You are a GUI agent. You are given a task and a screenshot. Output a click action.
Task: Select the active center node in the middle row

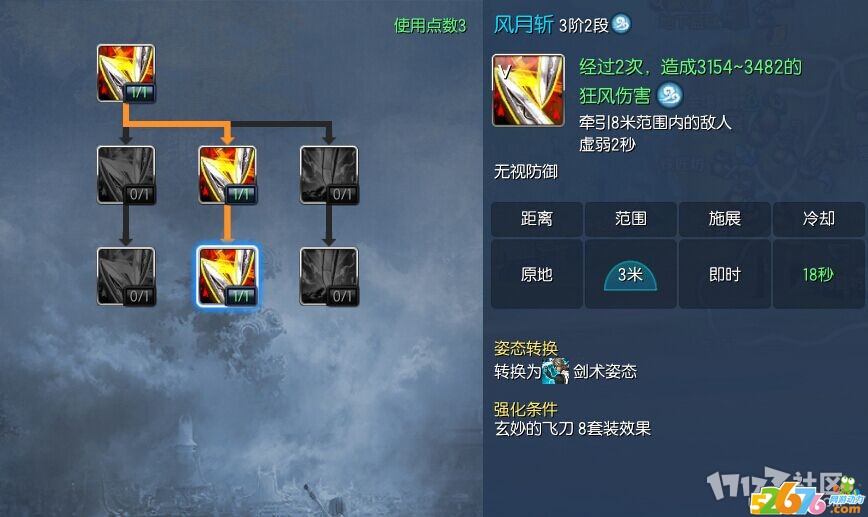click(x=228, y=175)
